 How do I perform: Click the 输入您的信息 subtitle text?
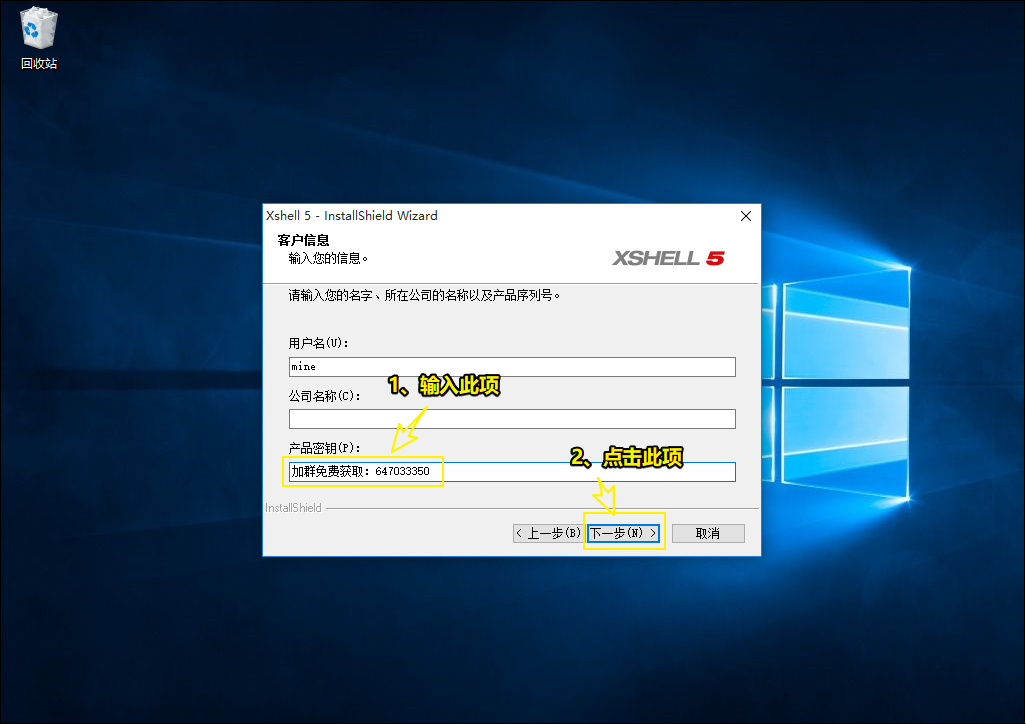(x=328, y=259)
